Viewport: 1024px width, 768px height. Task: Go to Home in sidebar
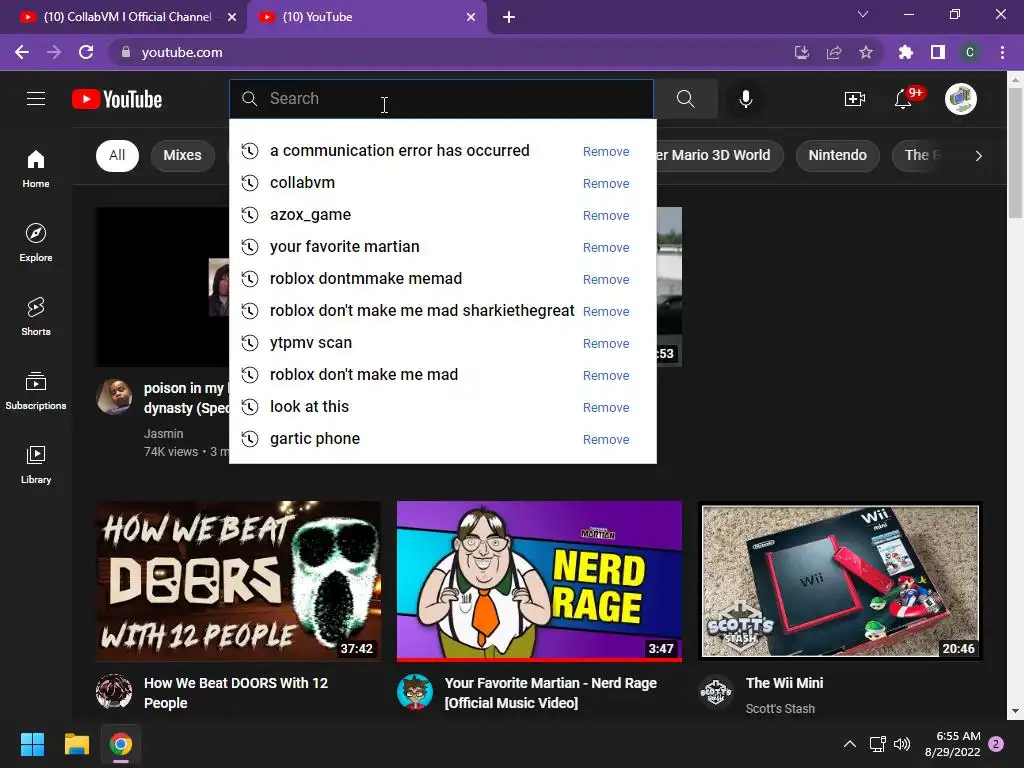coord(36,168)
